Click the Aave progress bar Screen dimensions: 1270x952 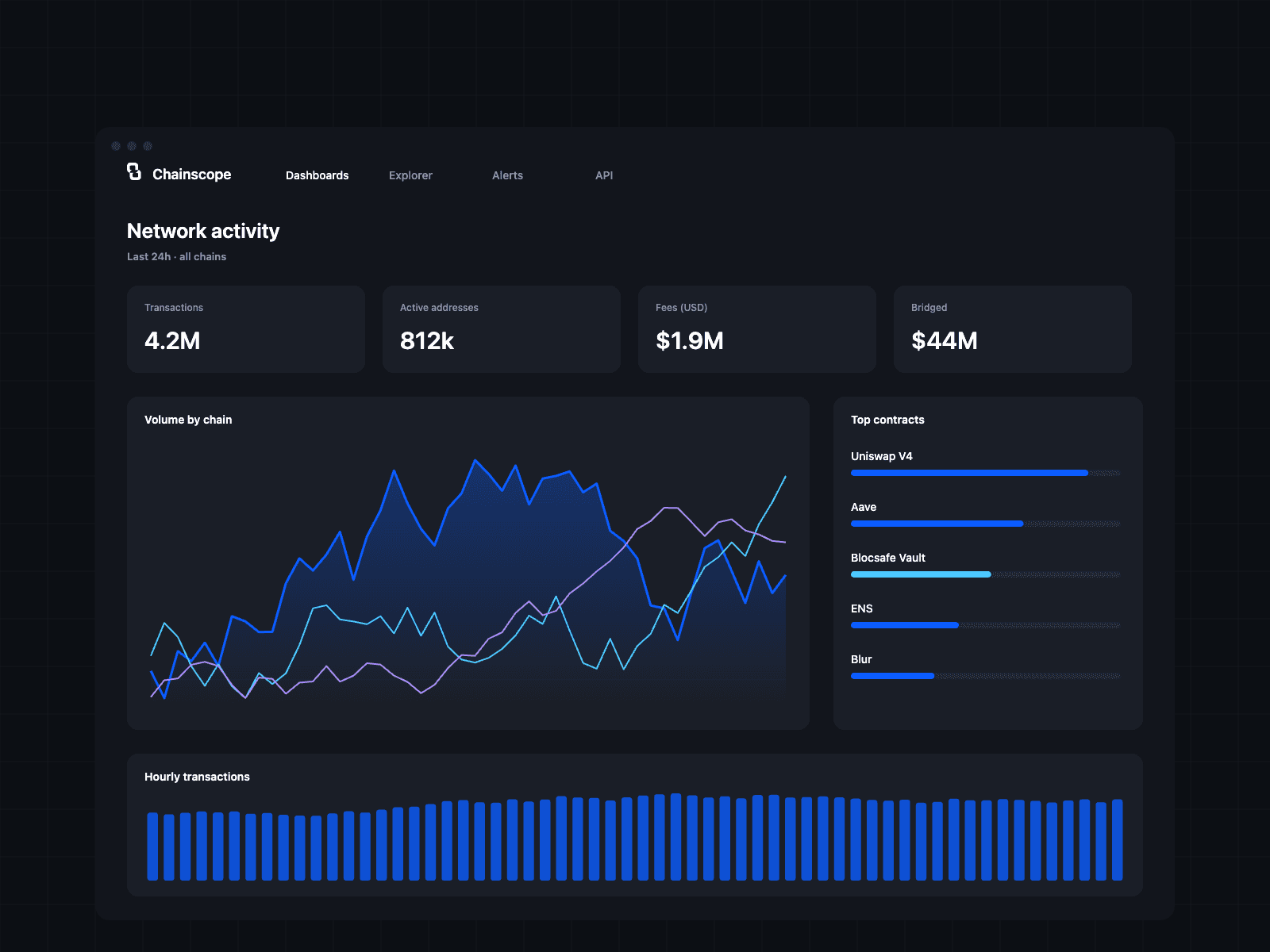click(986, 524)
